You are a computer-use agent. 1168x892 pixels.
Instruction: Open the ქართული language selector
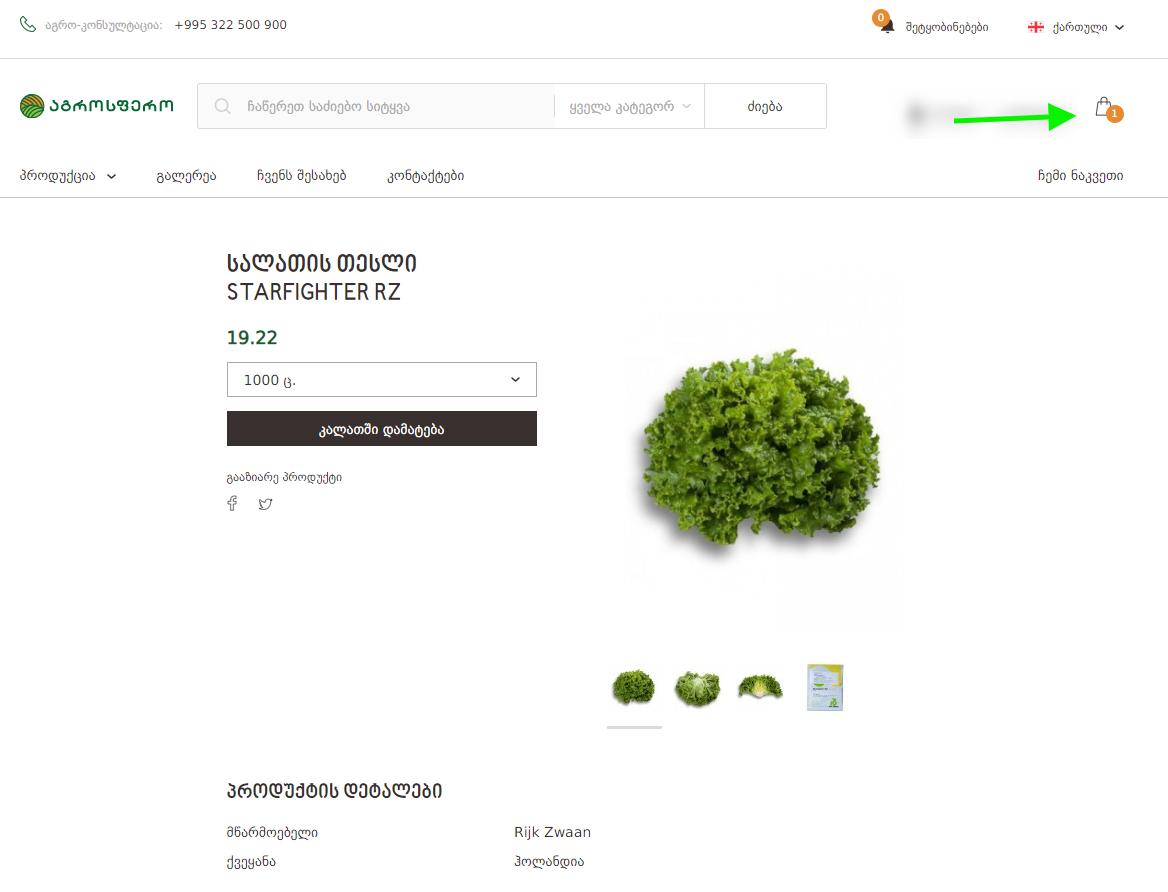click(1076, 27)
